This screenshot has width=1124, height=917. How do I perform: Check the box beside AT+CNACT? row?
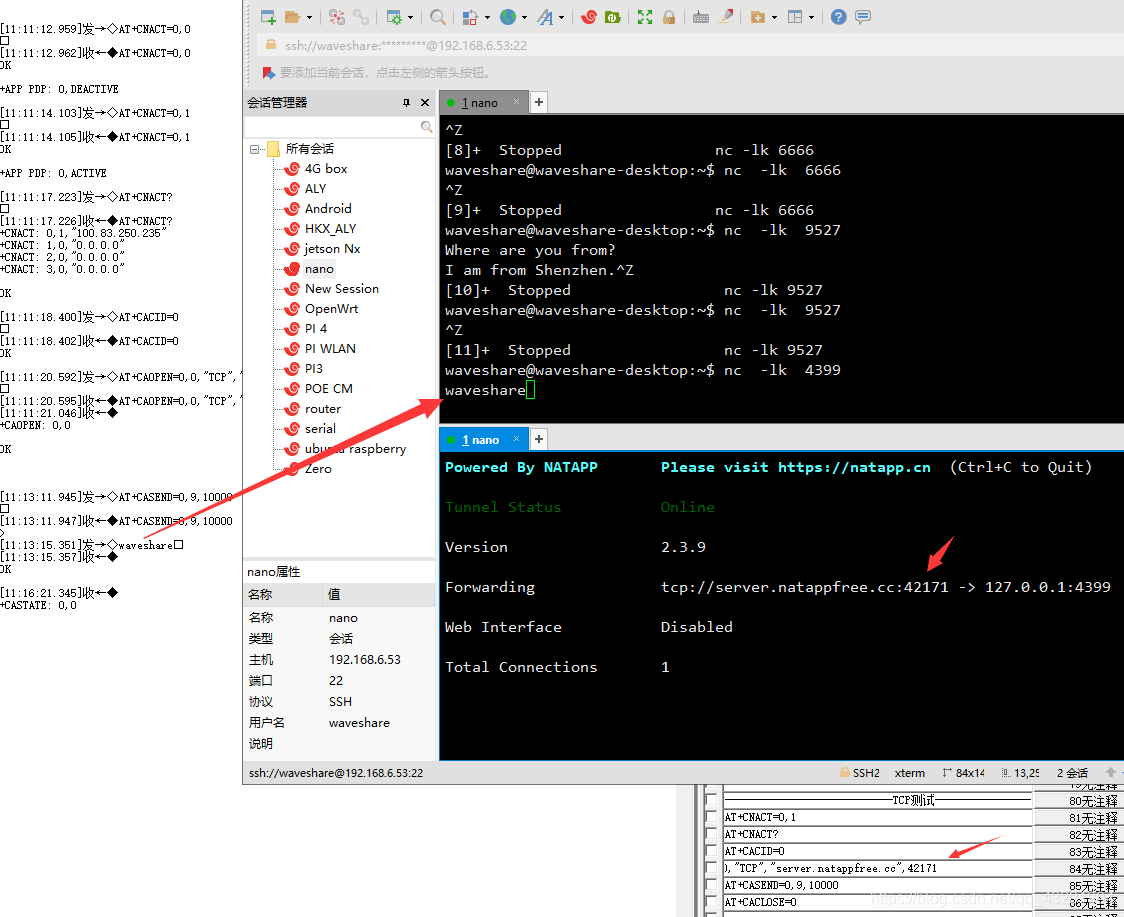click(x=711, y=835)
